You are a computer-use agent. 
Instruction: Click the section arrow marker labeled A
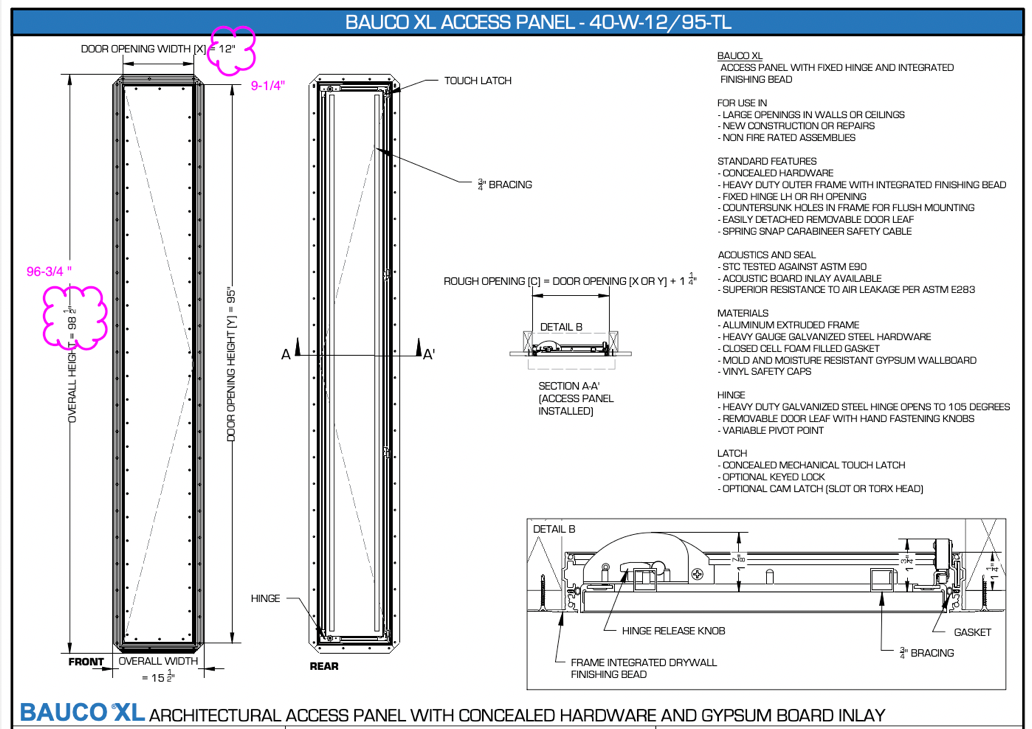click(x=297, y=353)
